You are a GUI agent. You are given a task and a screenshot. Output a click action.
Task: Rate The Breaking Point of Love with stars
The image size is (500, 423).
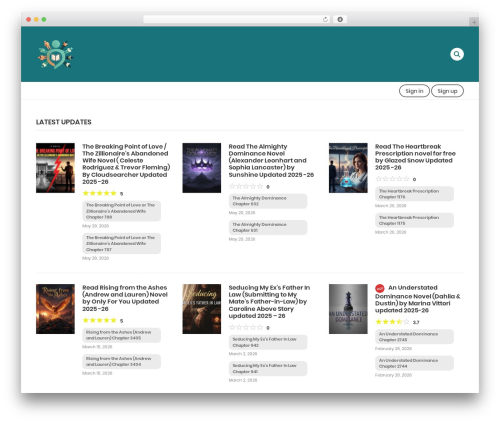click(x=99, y=193)
